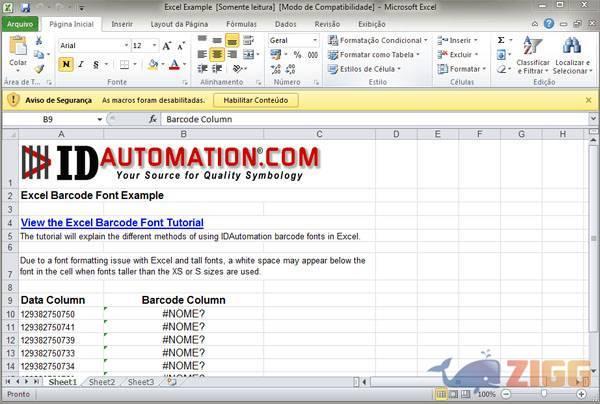This screenshot has height=404, width=600.
Task: Decrease font size with small A icon
Action: [x=181, y=46]
